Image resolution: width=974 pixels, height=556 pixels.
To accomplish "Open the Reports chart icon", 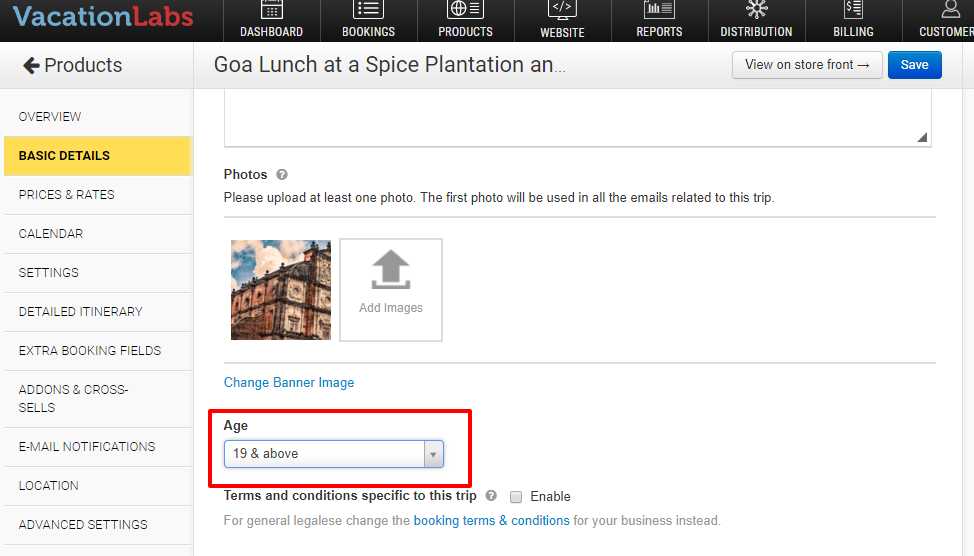I will (659, 10).
